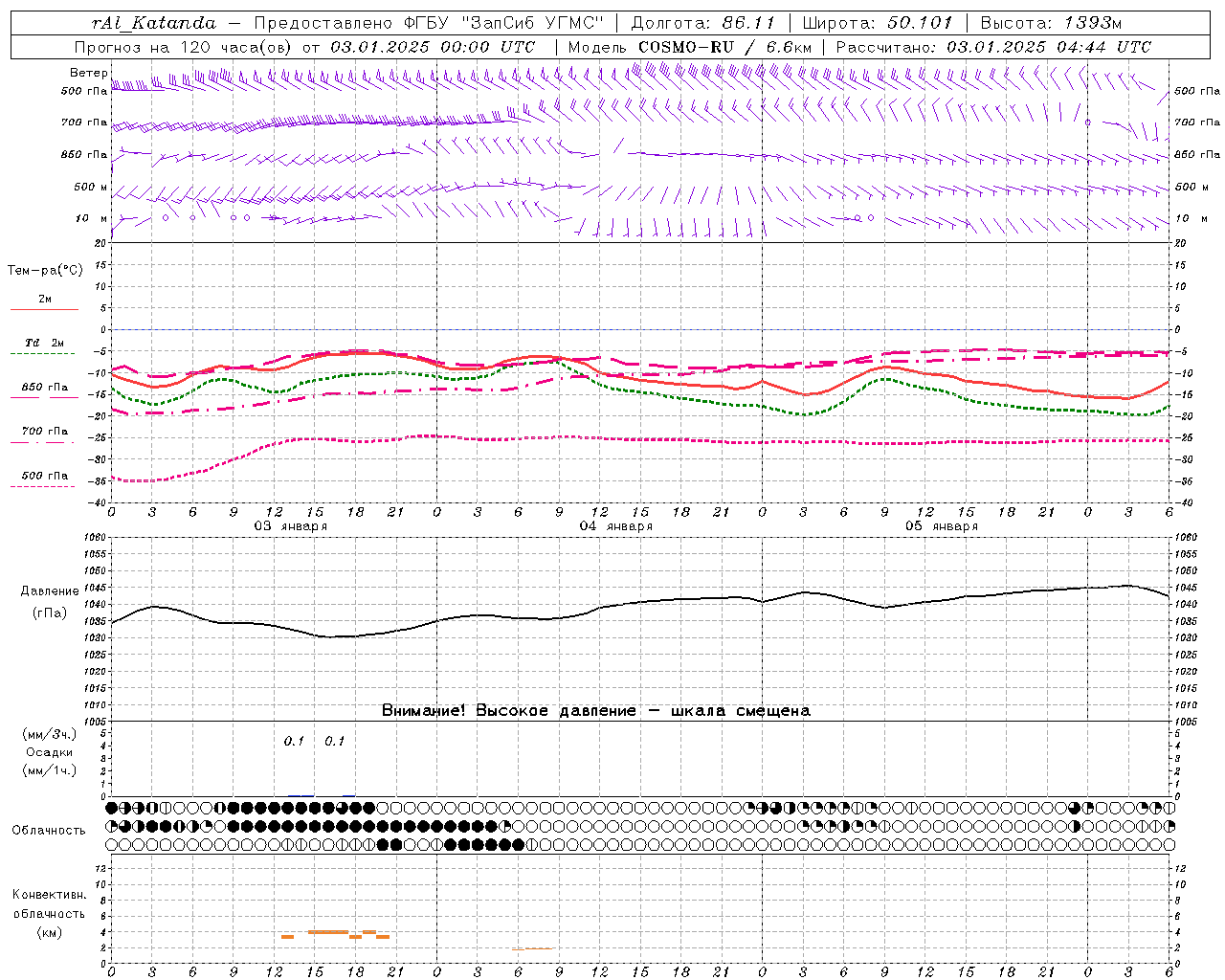
Task: Click the '(мм/3ч.)' precipitation unit label
Action: [x=50, y=734]
